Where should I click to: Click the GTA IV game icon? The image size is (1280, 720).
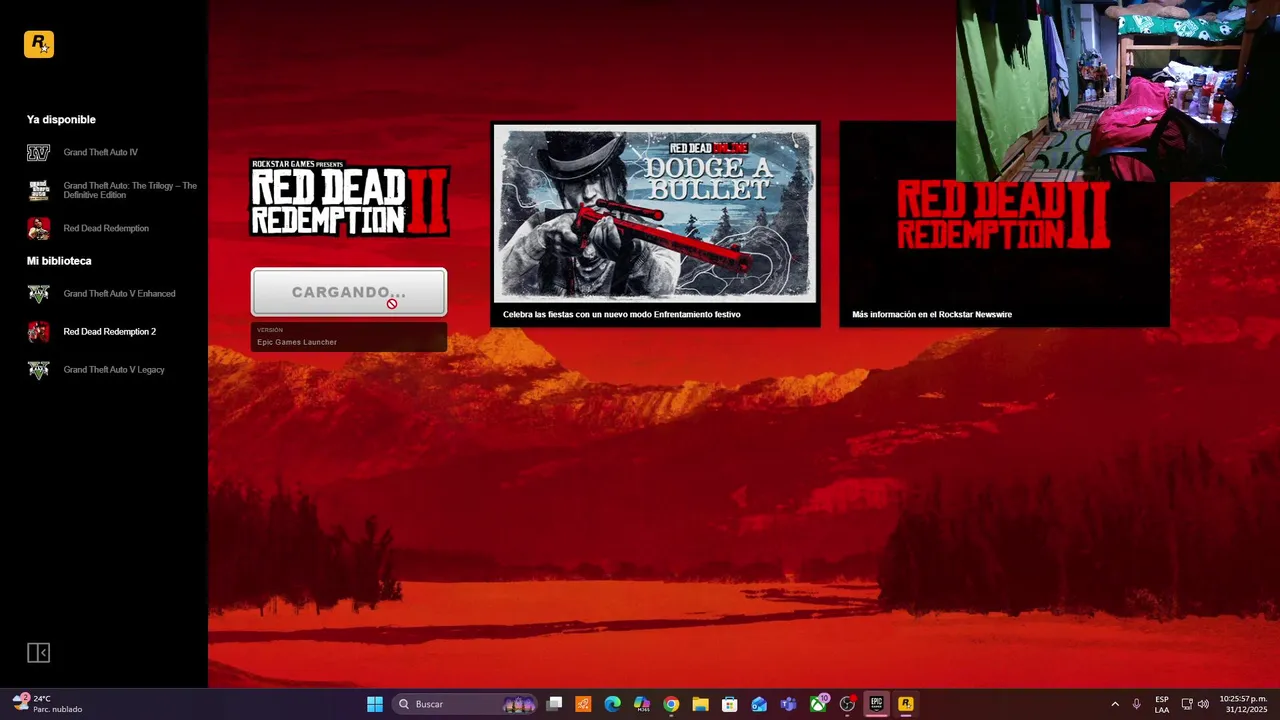38,152
